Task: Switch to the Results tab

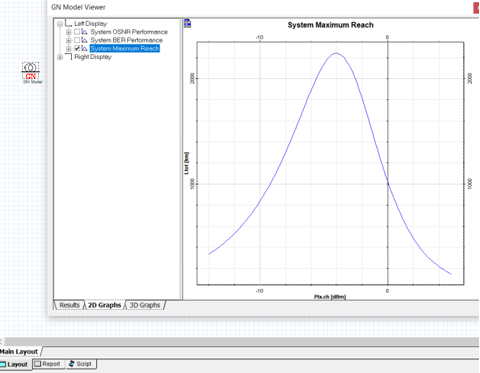Action: click(x=69, y=305)
